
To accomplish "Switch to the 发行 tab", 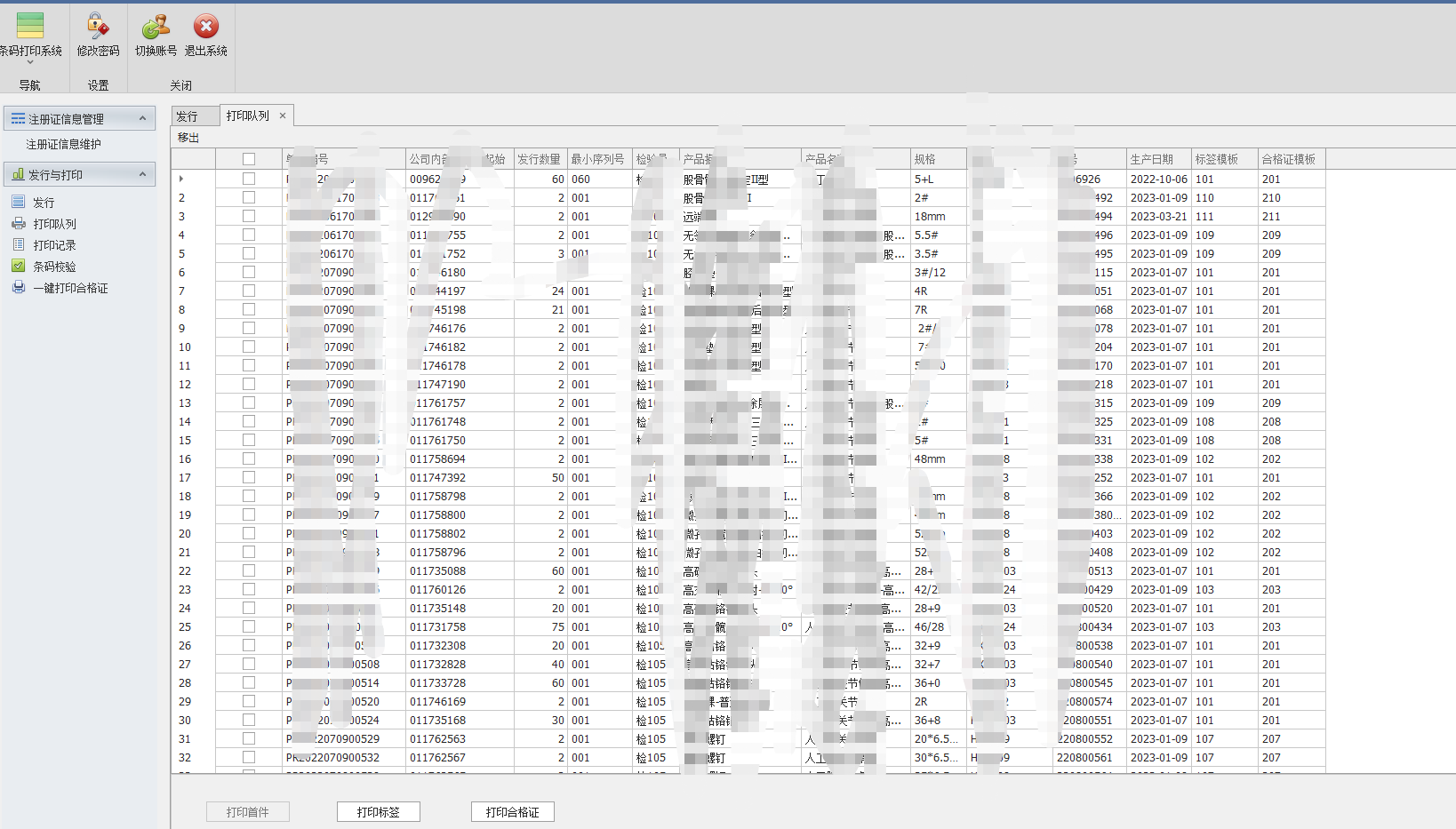I will (195, 116).
